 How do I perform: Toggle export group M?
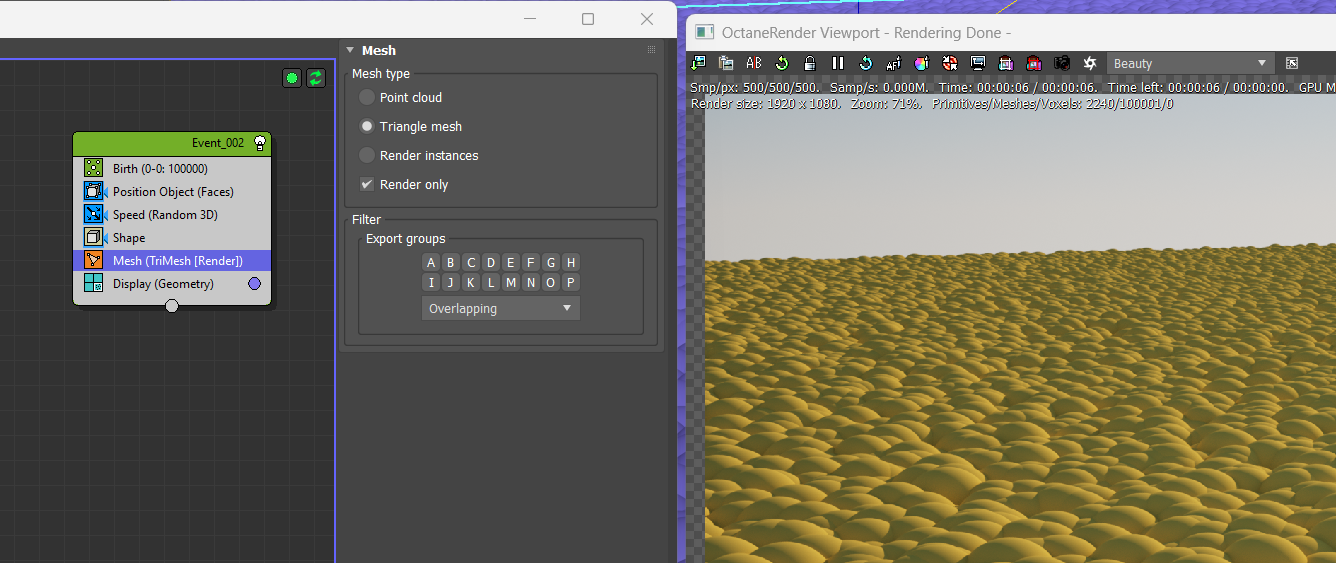pyautogui.click(x=511, y=282)
